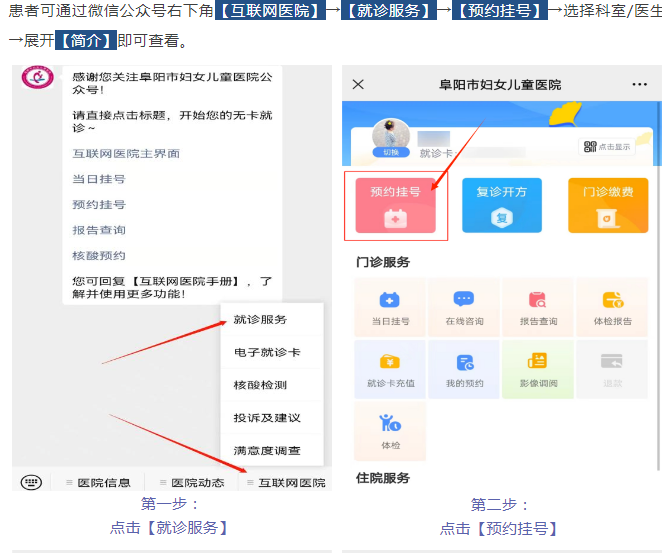This screenshot has height=553, width=662.
Task: Click the highlighted 【预约挂号】 text in instructions
Action: click(500, 11)
